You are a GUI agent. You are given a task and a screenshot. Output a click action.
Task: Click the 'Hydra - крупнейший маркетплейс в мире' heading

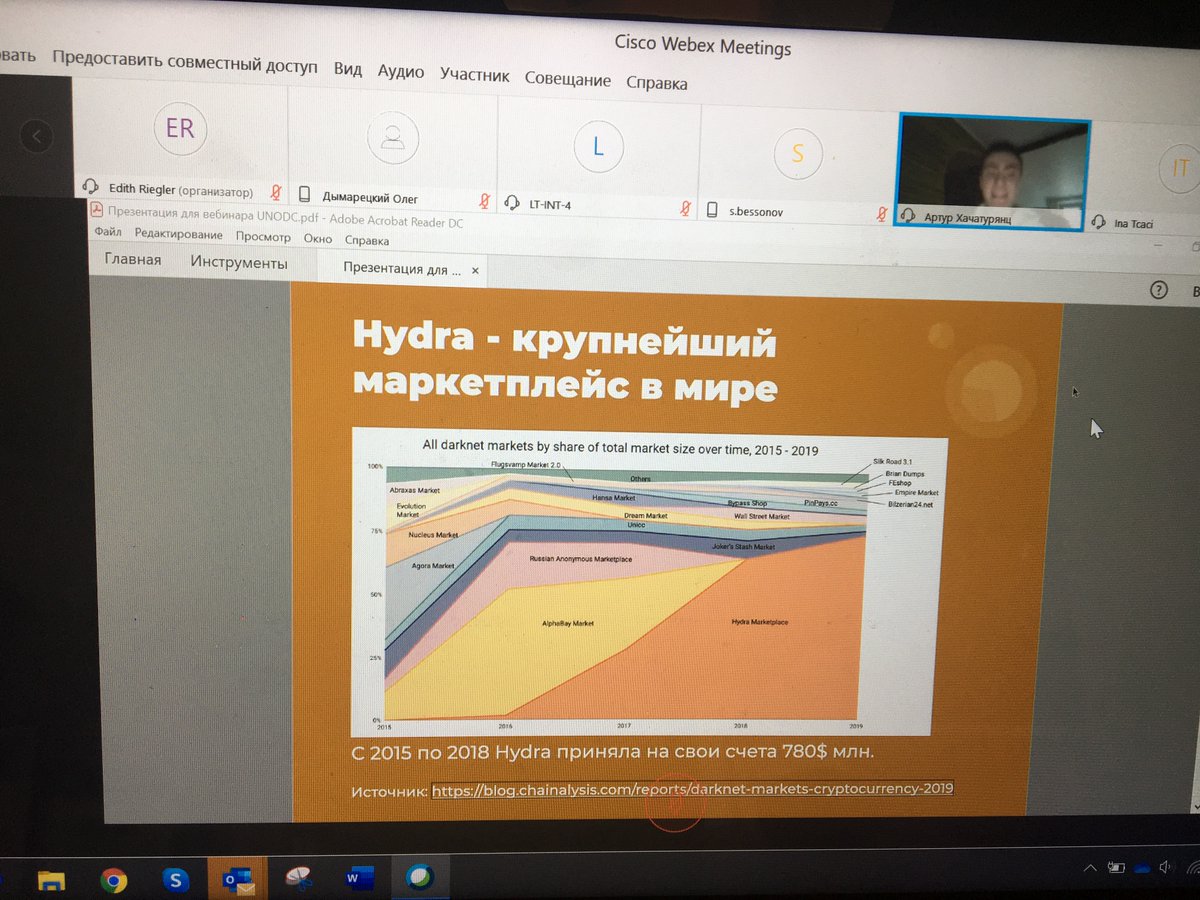point(564,362)
